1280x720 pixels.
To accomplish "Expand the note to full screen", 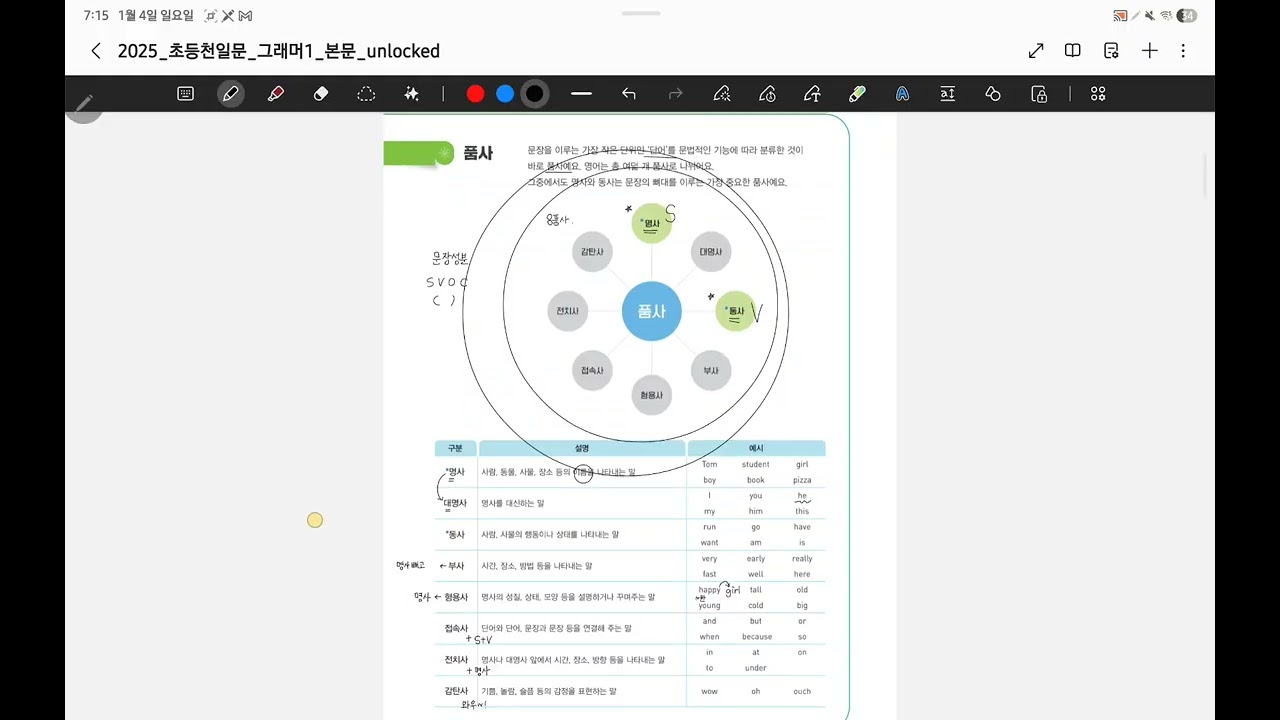I will (x=1036, y=51).
